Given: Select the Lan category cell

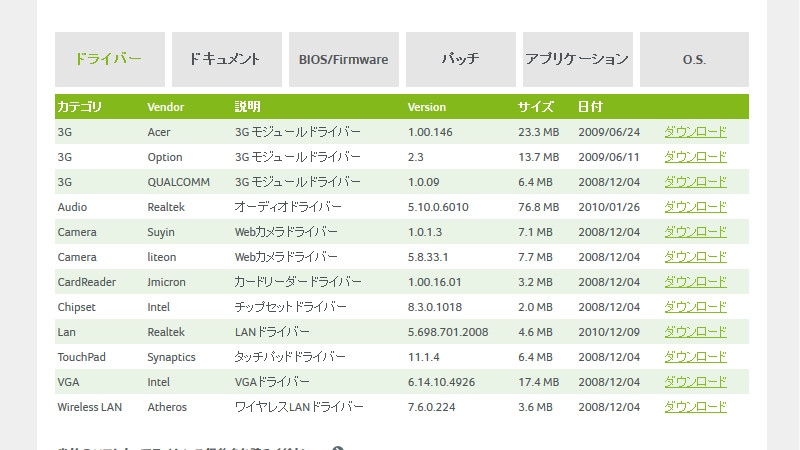Looking at the screenshot, I should pos(67,332).
